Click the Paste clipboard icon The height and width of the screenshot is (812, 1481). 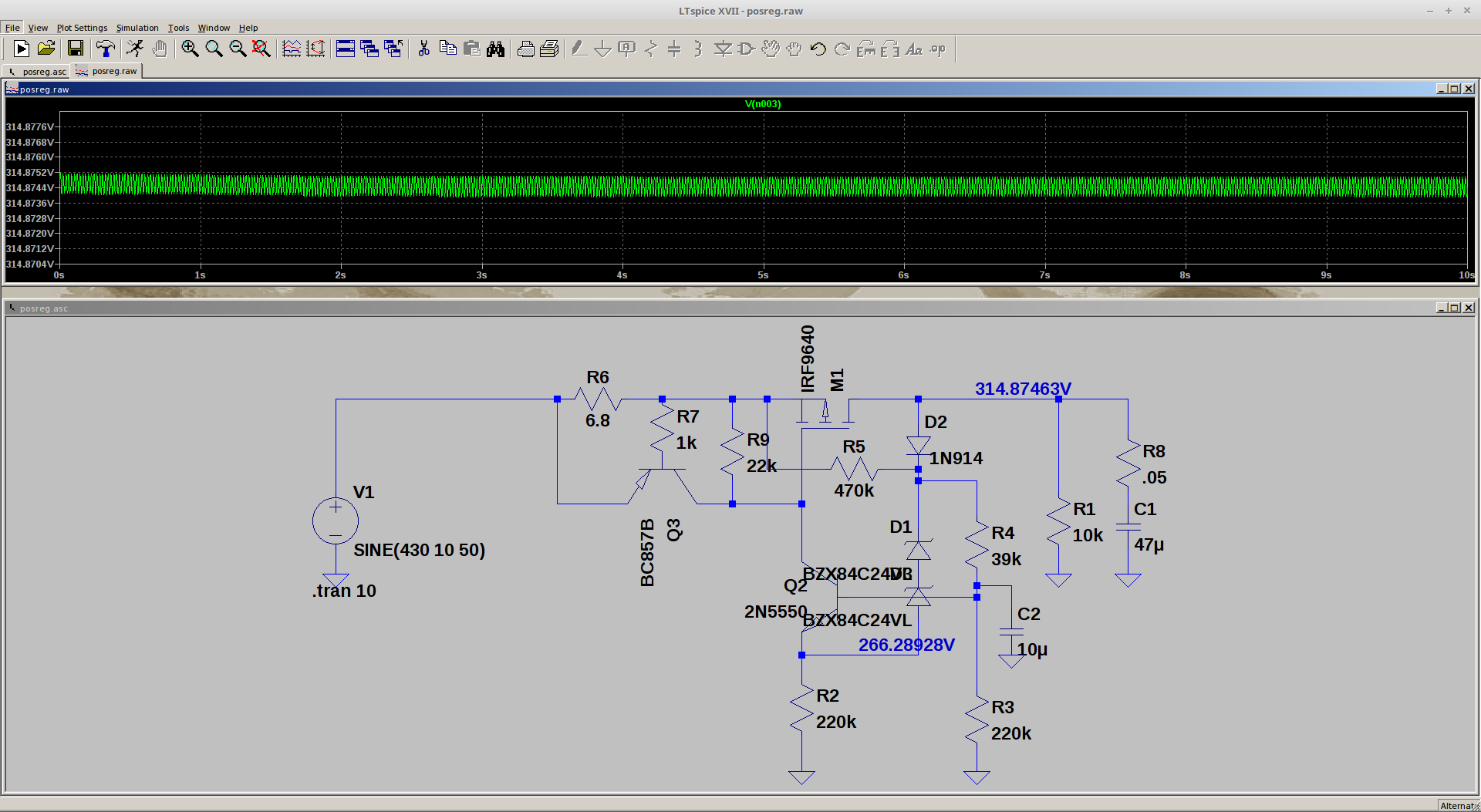point(471,49)
